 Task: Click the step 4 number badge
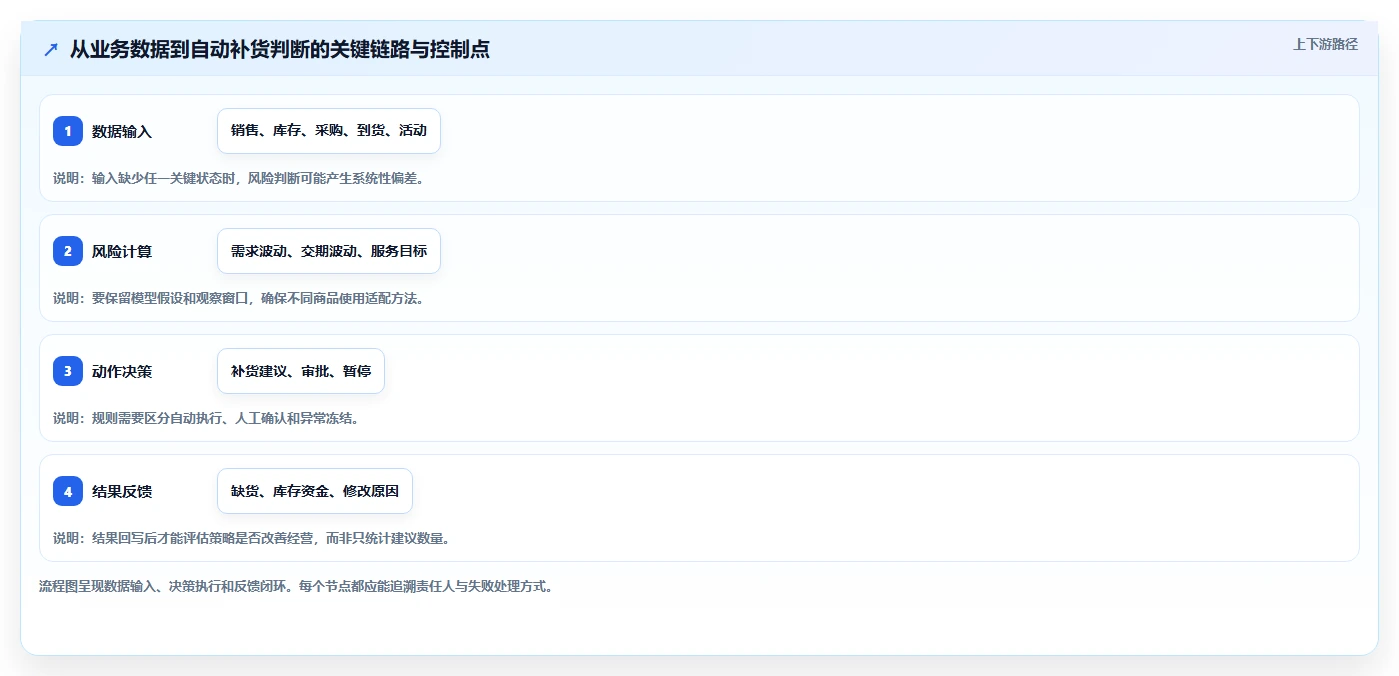(68, 491)
